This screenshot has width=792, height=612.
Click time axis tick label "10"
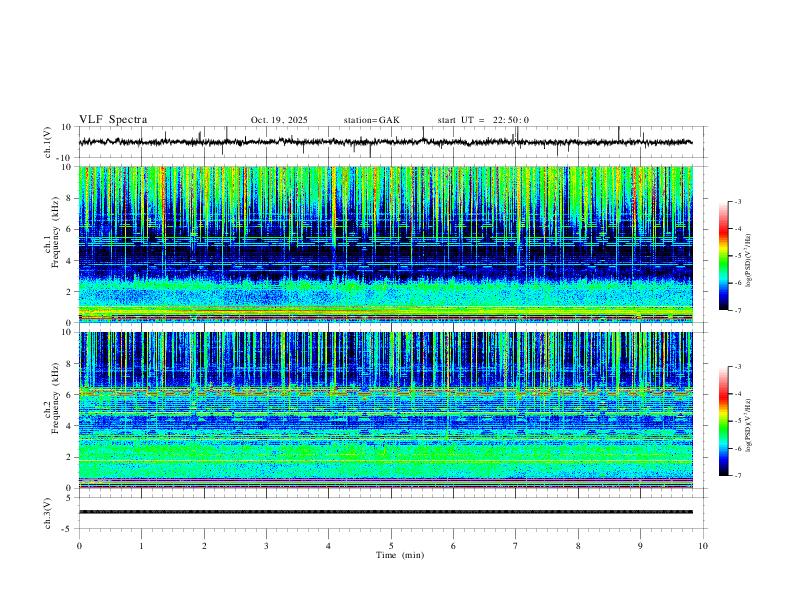tap(703, 546)
